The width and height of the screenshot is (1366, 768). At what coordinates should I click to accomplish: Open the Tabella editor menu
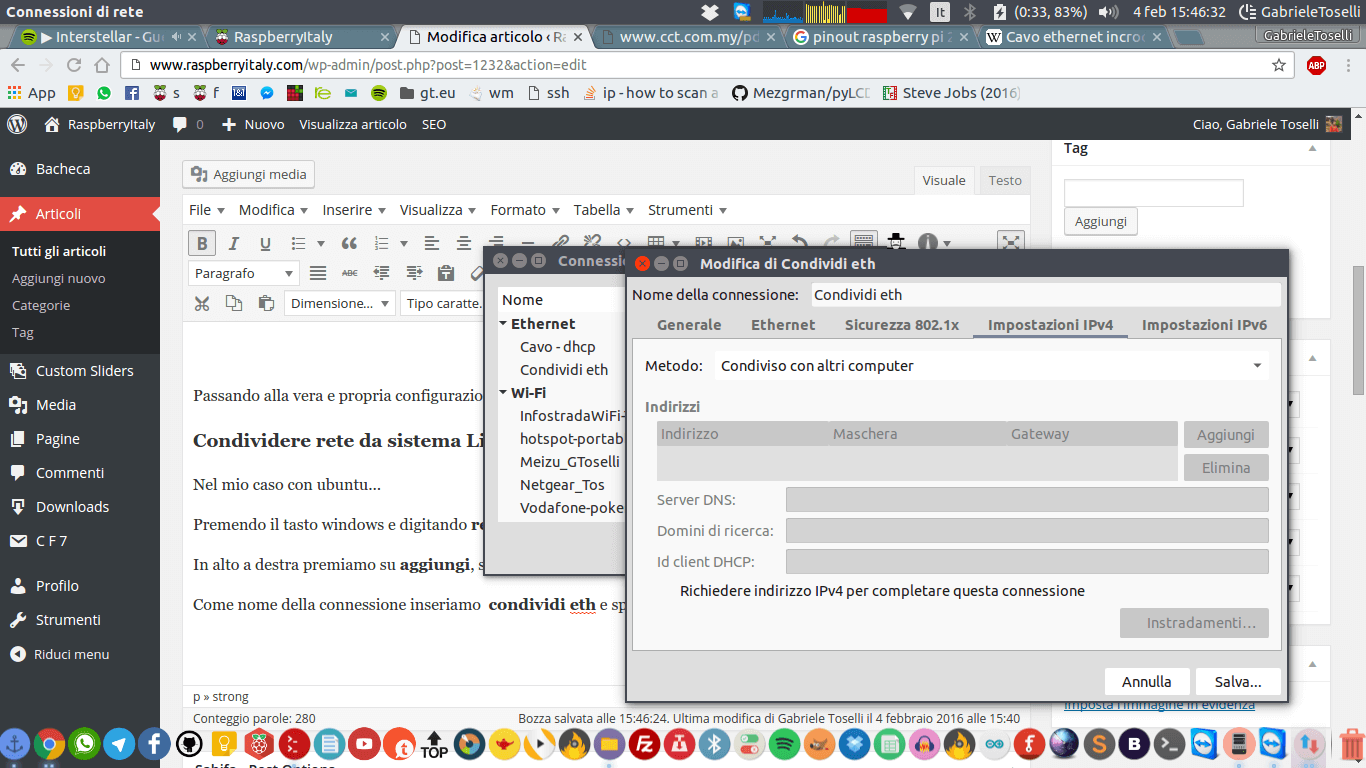click(603, 210)
